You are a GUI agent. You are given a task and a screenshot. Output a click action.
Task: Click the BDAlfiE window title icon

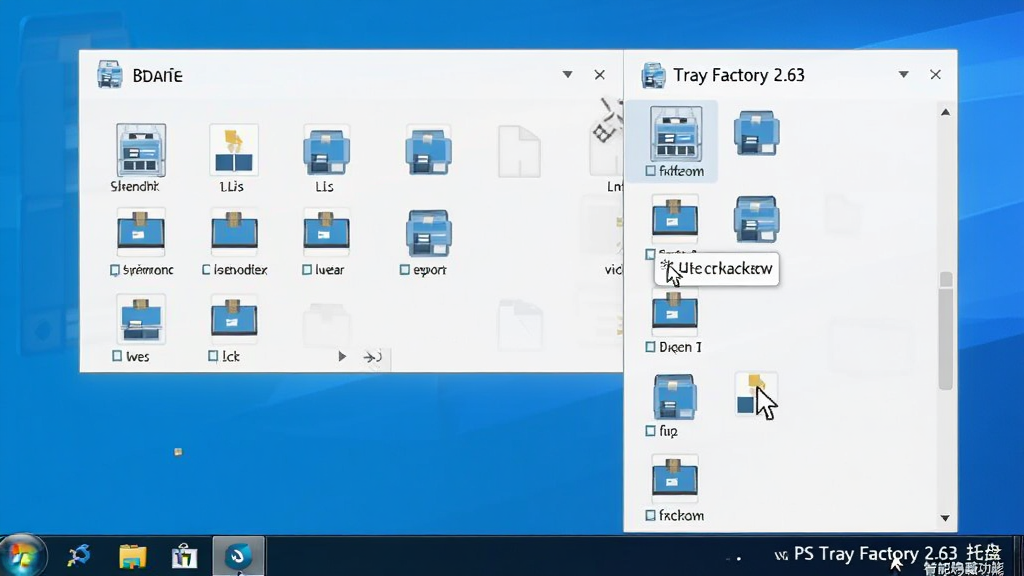pyautogui.click(x=110, y=74)
